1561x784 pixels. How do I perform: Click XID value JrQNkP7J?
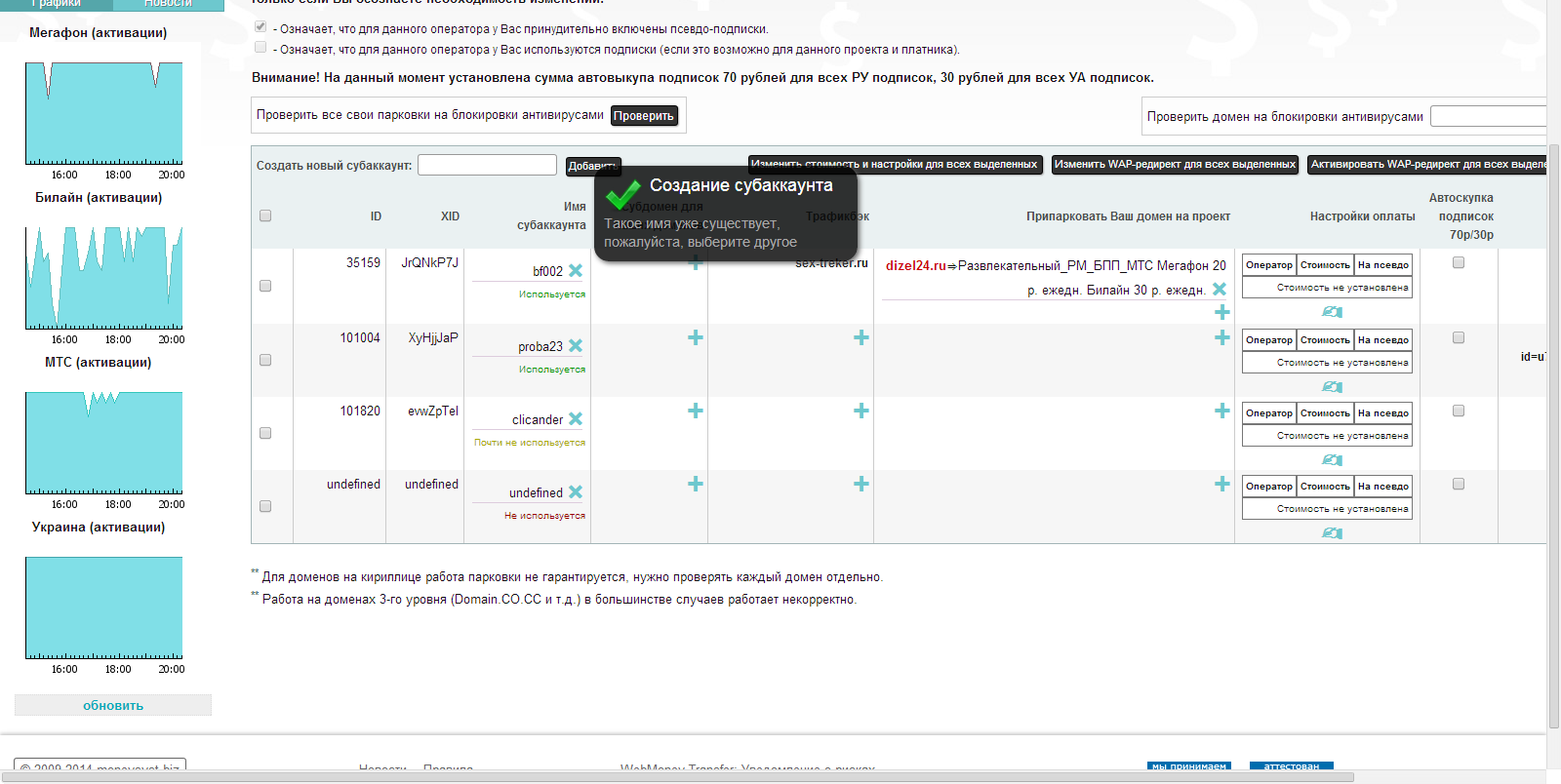[x=429, y=262]
